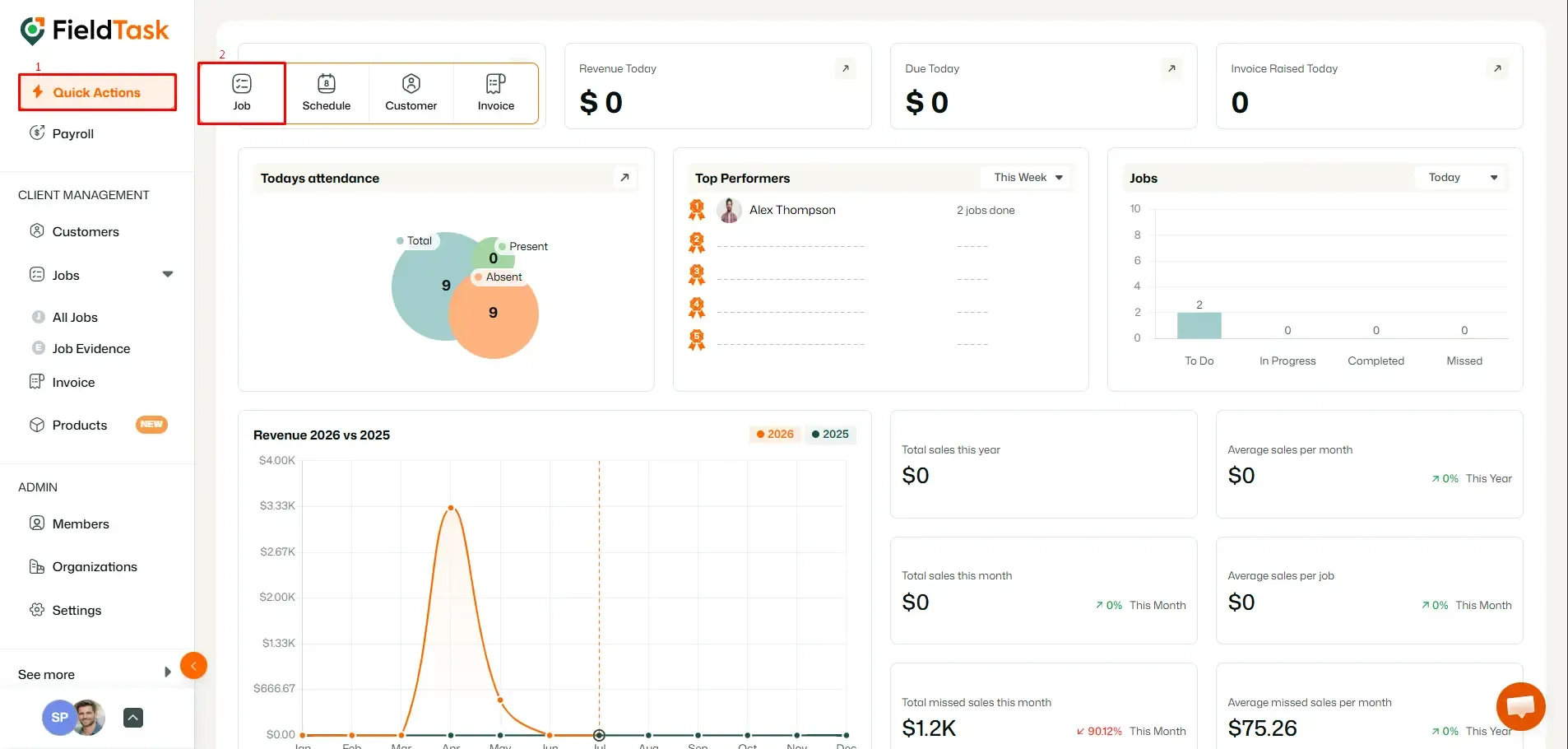Open Todays attendance details arrow
The height and width of the screenshot is (749, 1568).
click(x=624, y=177)
